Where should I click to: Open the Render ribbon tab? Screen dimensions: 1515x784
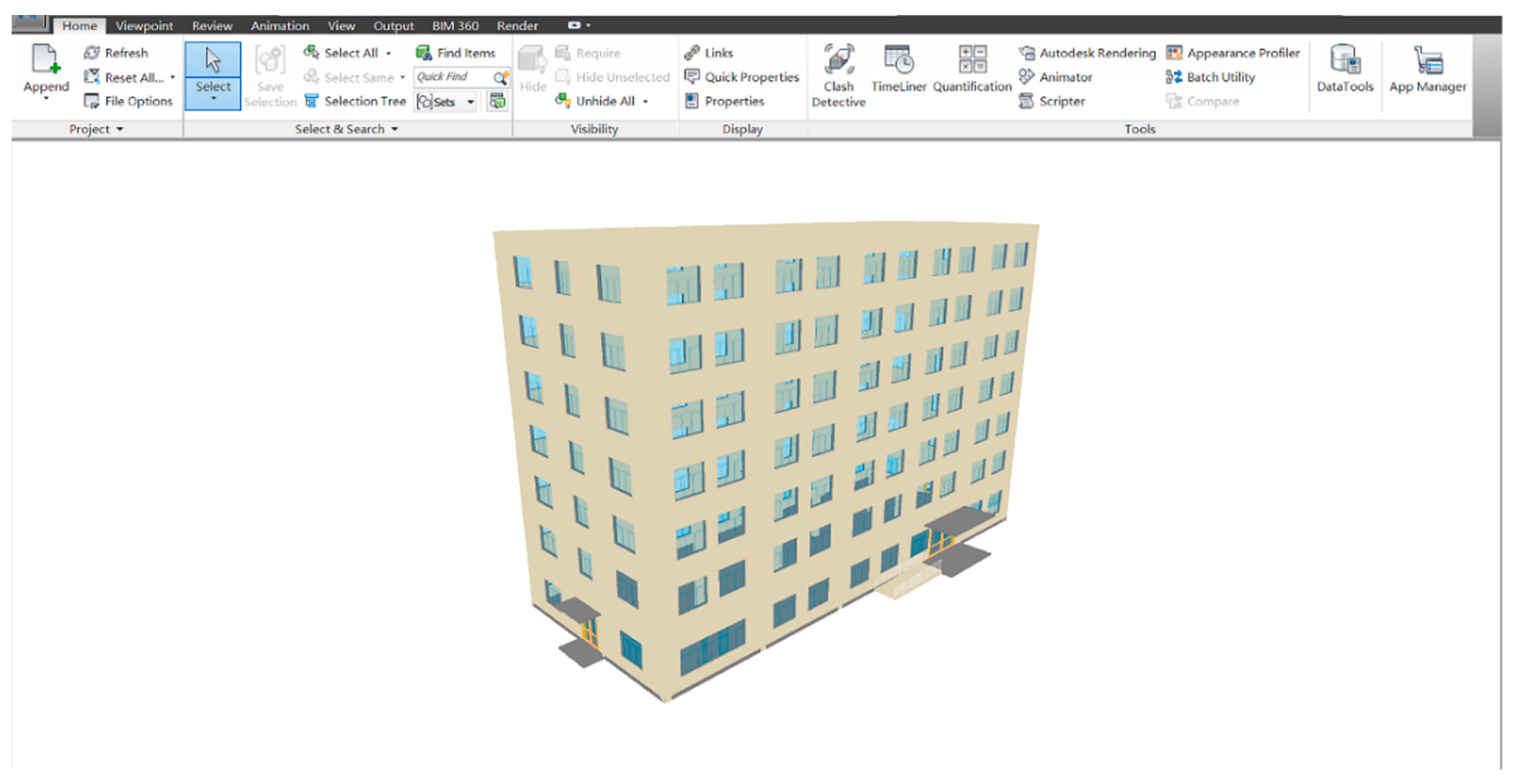click(x=517, y=26)
